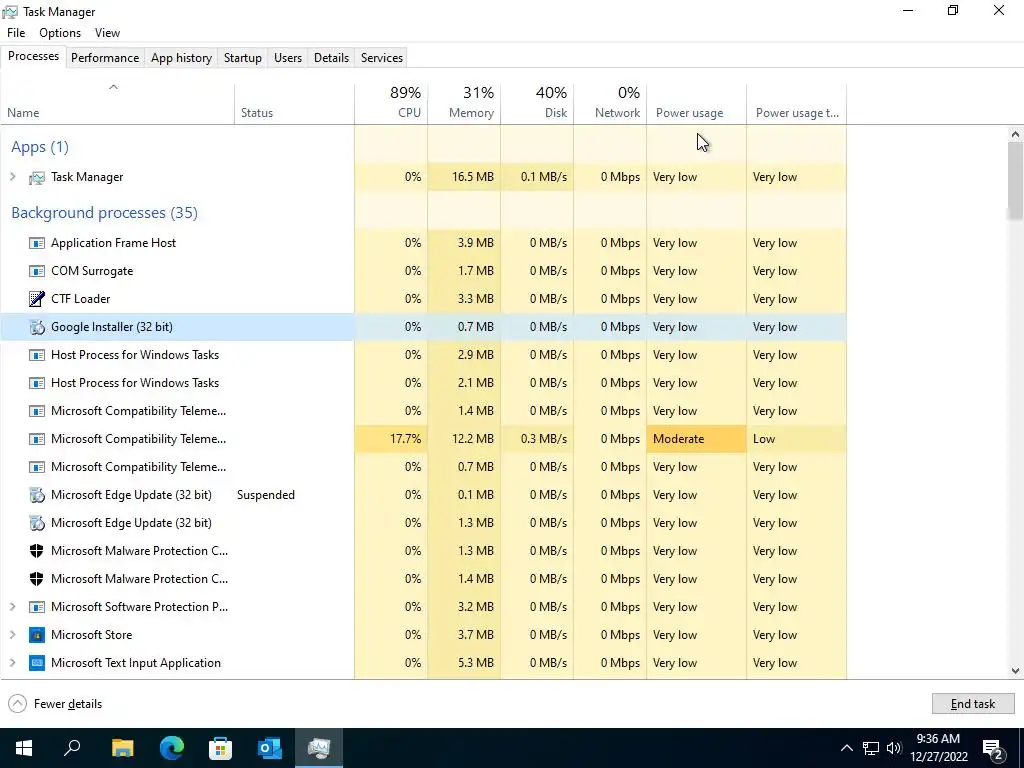The height and width of the screenshot is (768, 1024).
Task: Open the volume speaker tray icon
Action: tap(894, 748)
